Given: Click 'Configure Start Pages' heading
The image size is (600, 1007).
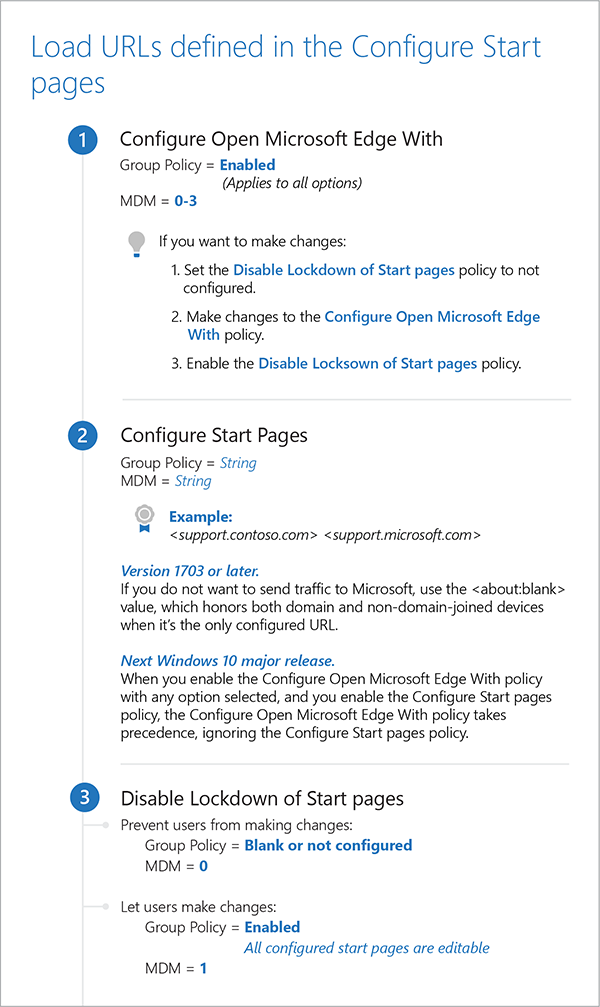Looking at the screenshot, I should [214, 435].
